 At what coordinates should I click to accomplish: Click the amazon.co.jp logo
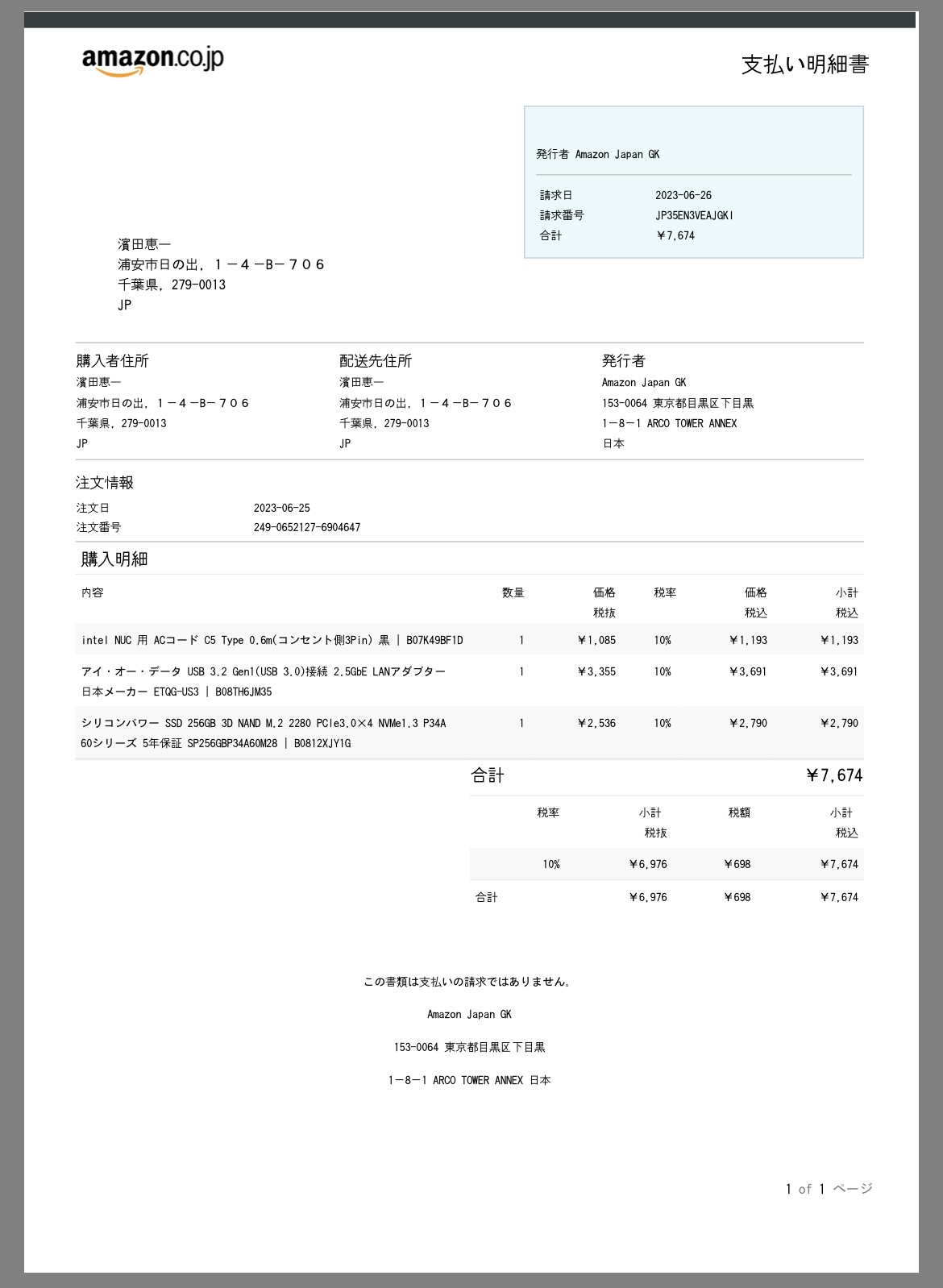[x=152, y=60]
